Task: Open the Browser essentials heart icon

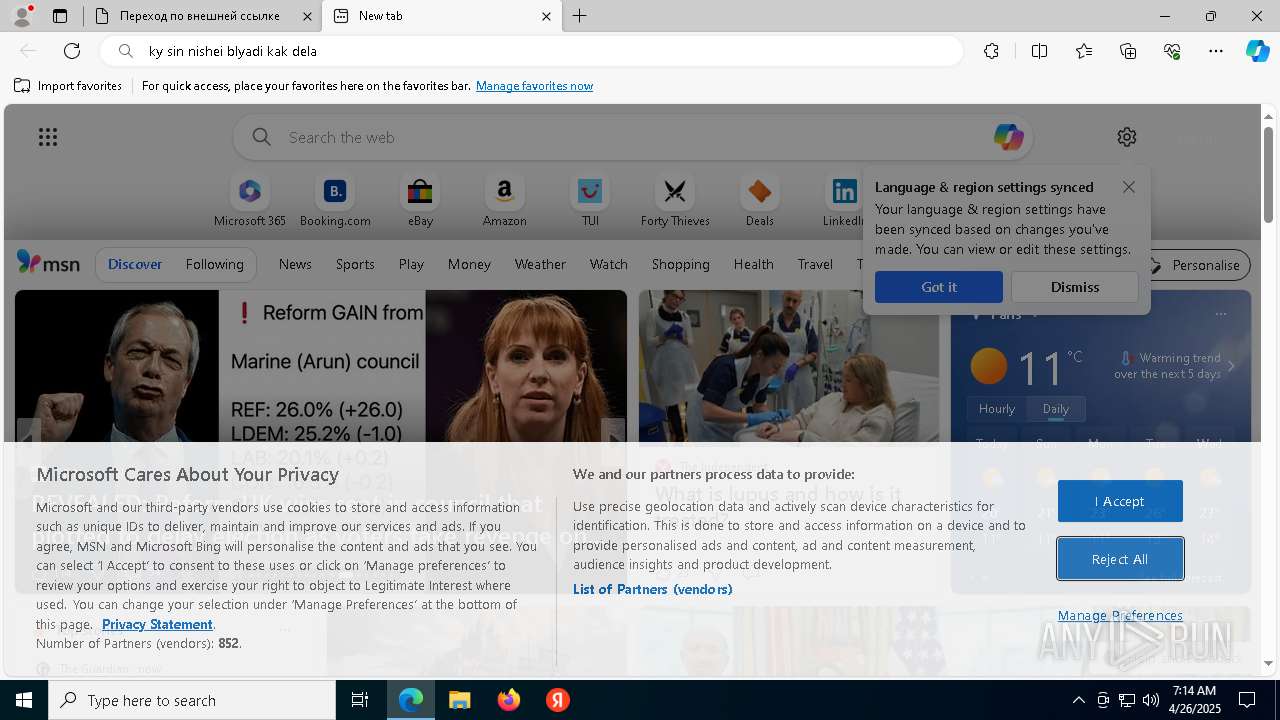Action: click(x=1172, y=51)
